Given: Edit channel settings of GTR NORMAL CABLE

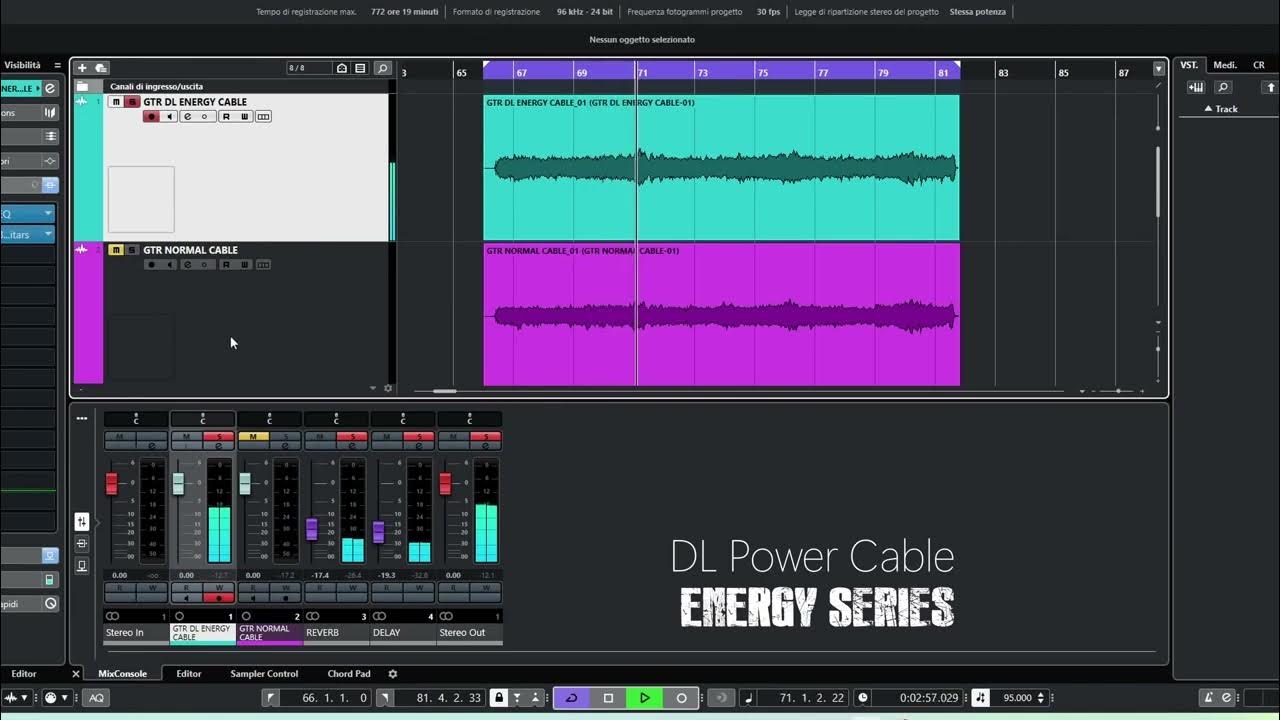Looking at the screenshot, I should tap(187, 265).
